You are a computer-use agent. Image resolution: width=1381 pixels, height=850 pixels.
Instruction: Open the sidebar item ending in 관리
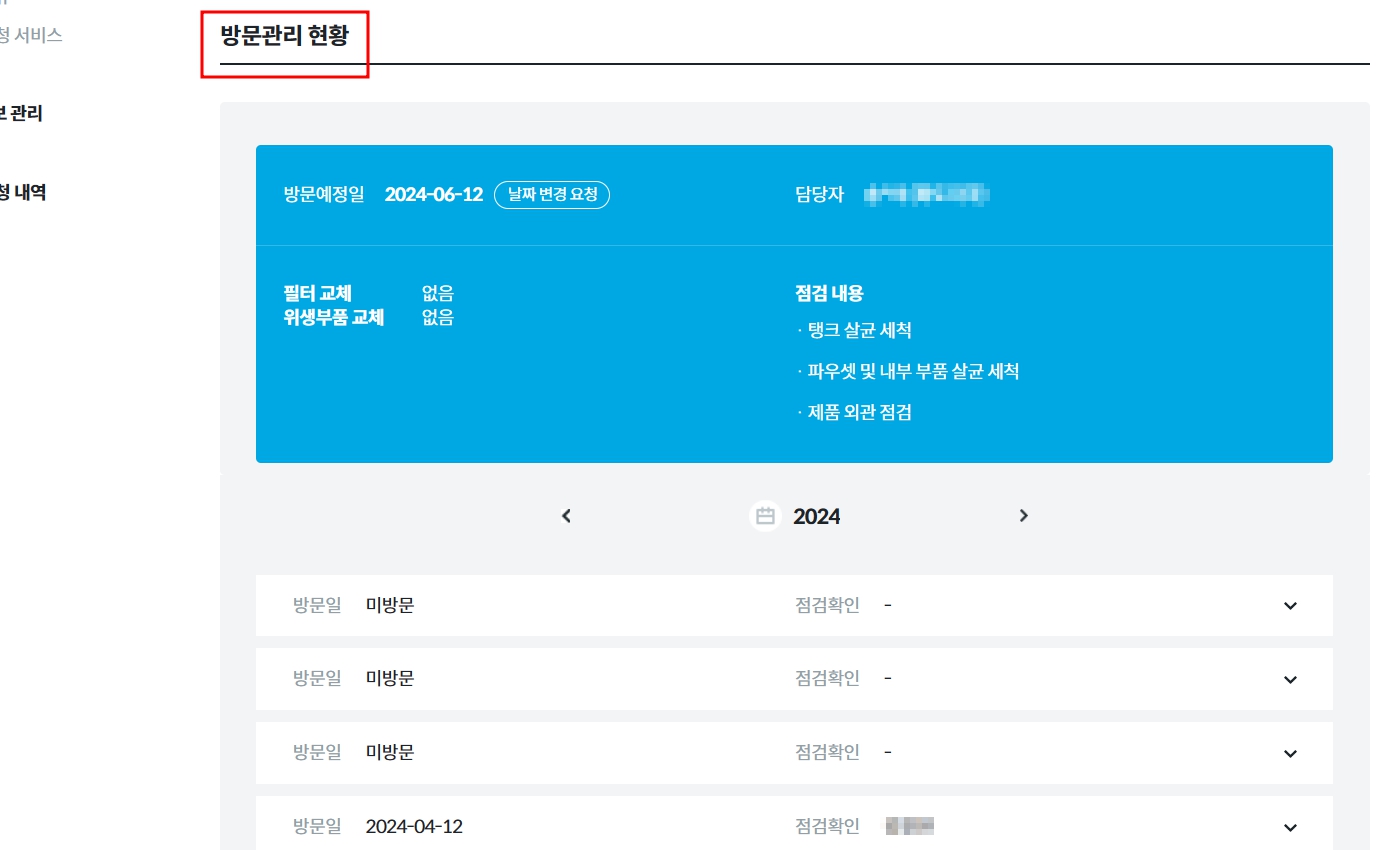coord(21,114)
